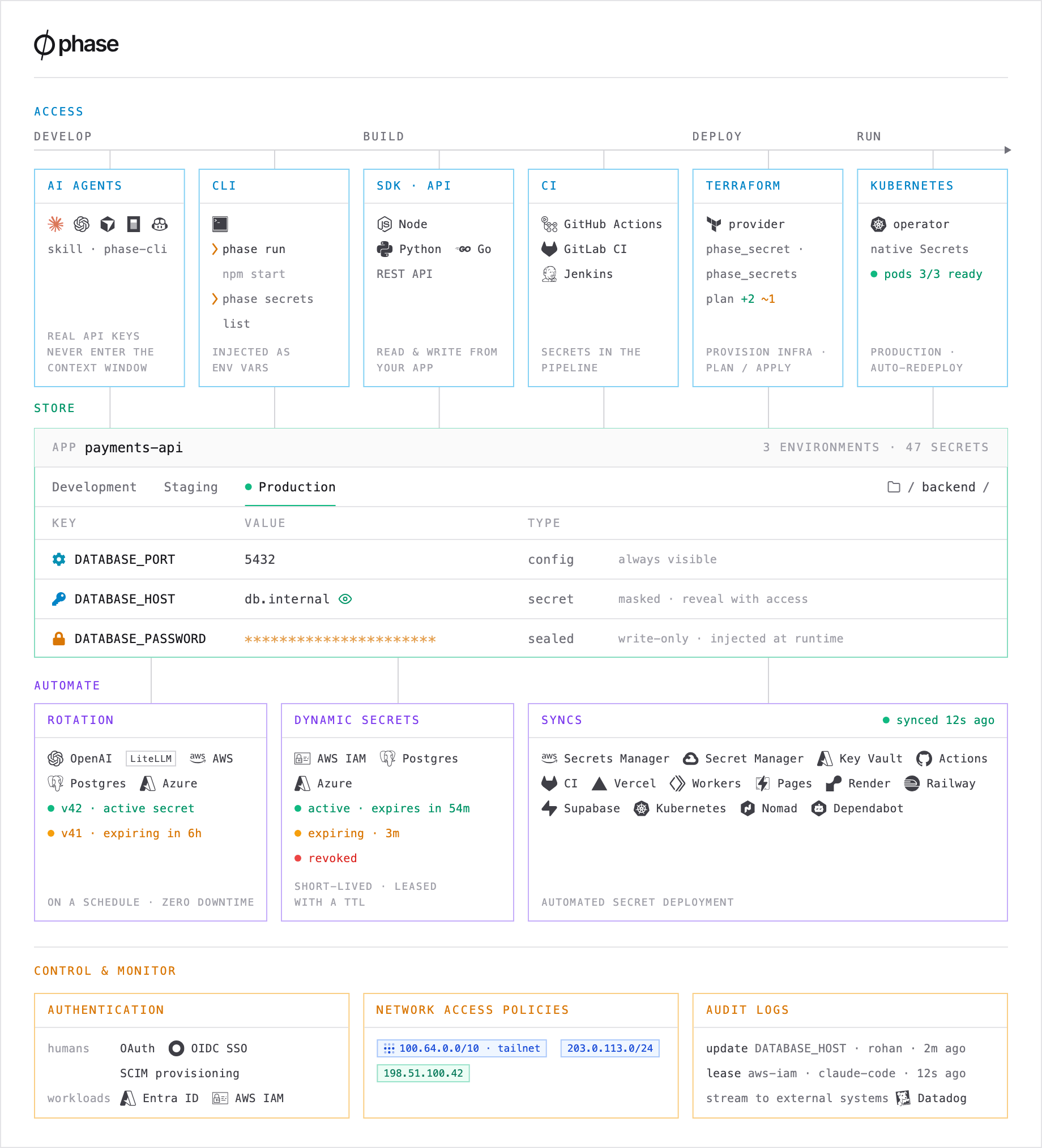Select the Production environment tab
The image size is (1042, 1148).
[x=291, y=487]
